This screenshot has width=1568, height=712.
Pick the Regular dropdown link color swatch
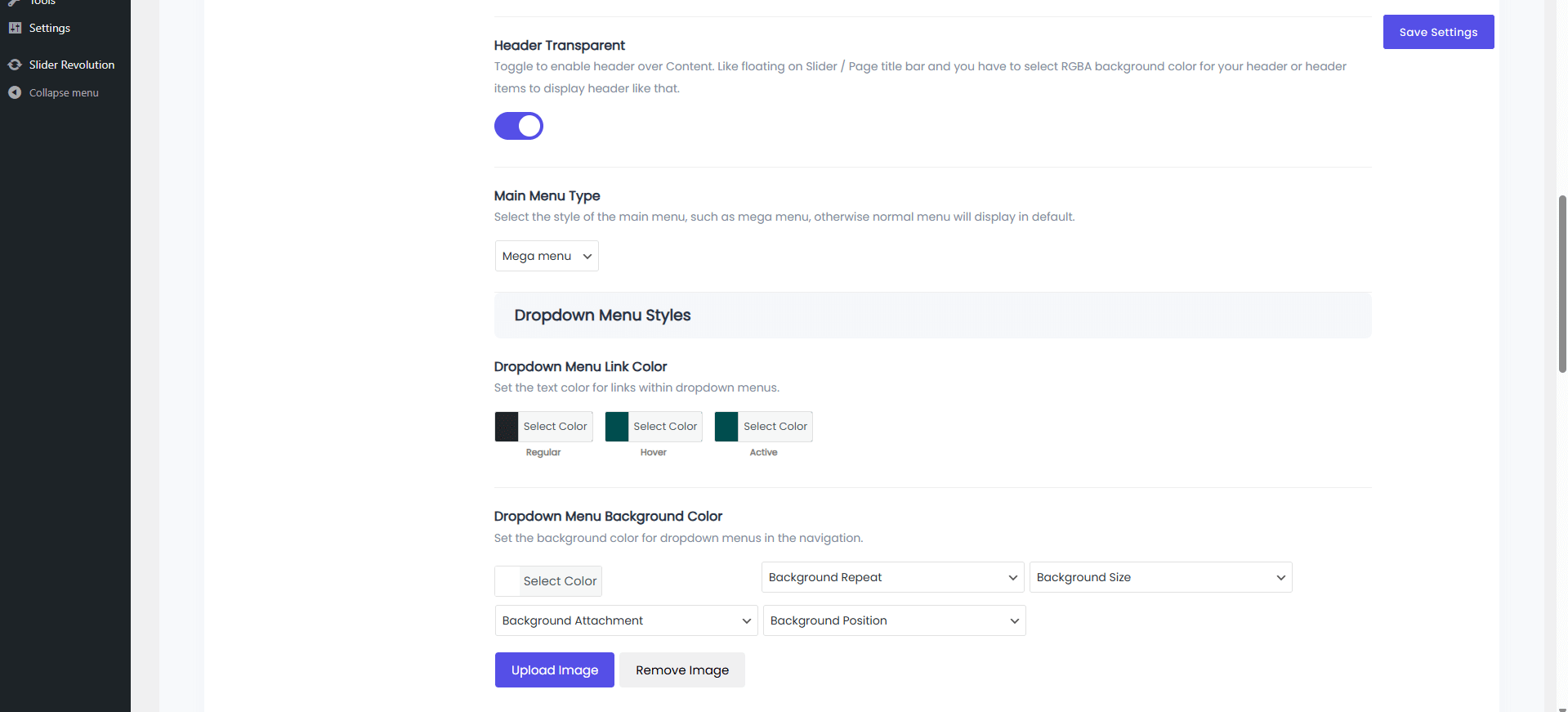(507, 427)
